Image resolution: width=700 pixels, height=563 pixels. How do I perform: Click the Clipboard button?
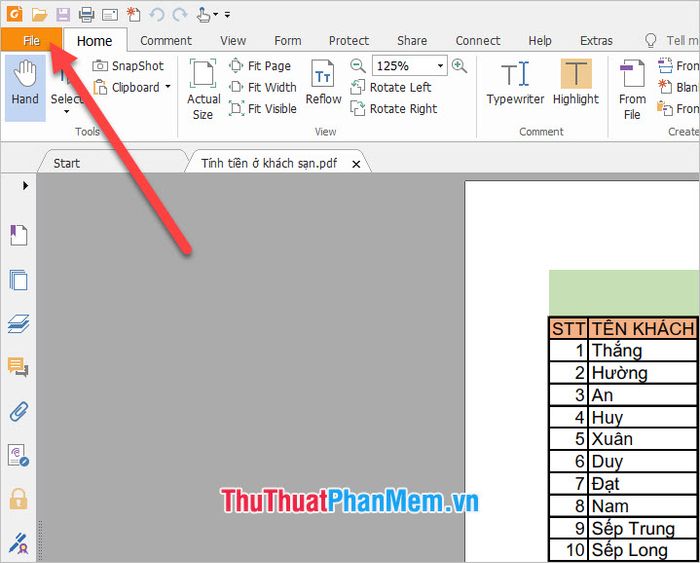pyautogui.click(x=126, y=88)
